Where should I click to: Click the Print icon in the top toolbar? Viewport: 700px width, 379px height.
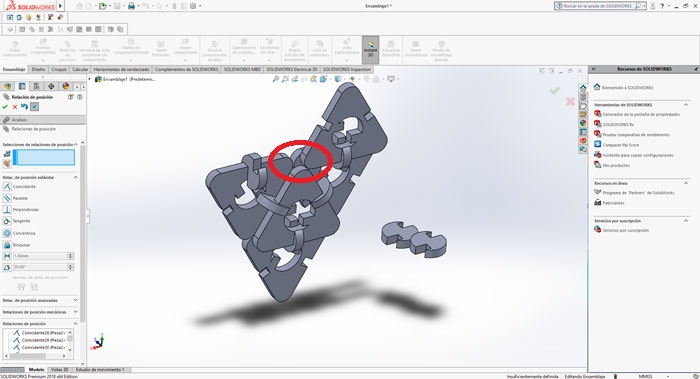(x=131, y=6)
